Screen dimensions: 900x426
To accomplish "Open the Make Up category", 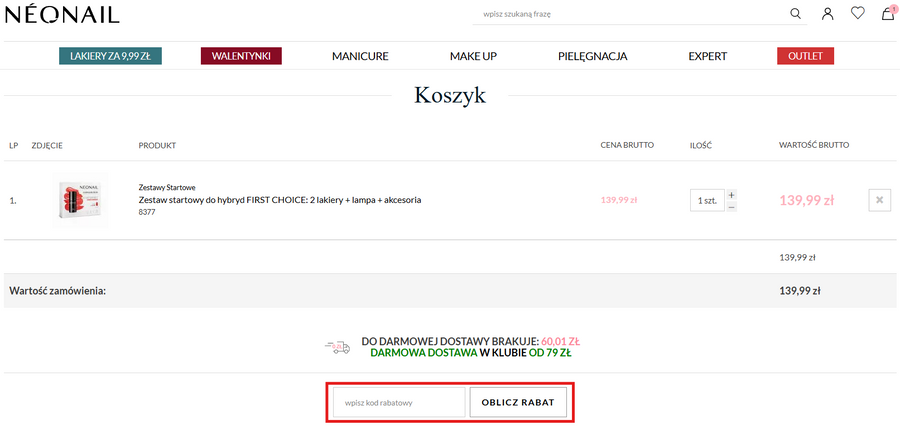I will pyautogui.click(x=473, y=56).
